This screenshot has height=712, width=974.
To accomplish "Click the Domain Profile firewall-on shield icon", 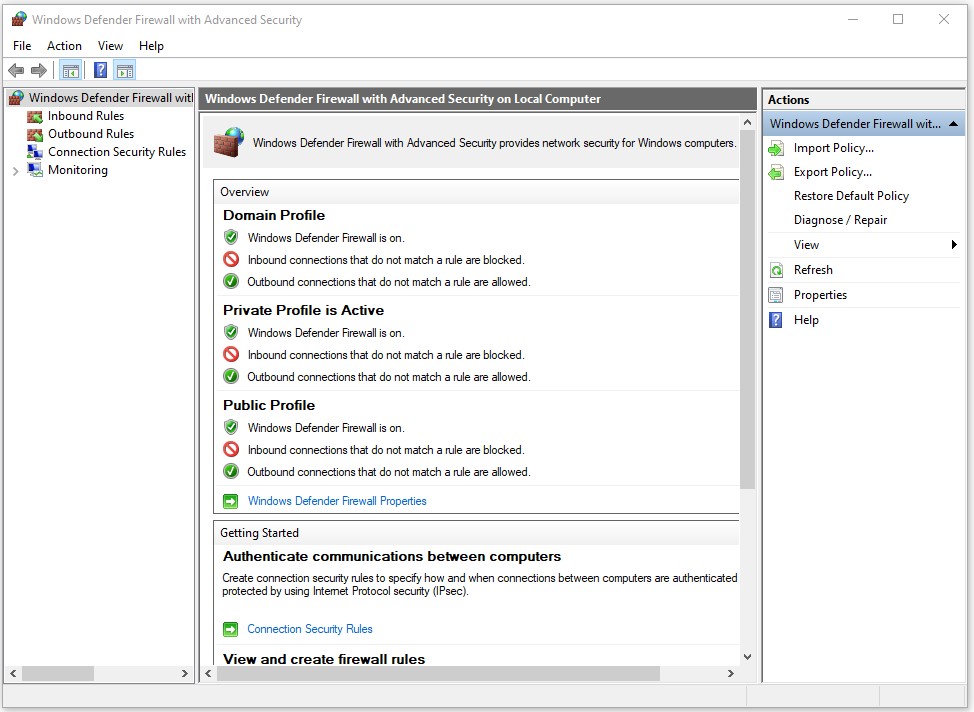I will pos(231,237).
